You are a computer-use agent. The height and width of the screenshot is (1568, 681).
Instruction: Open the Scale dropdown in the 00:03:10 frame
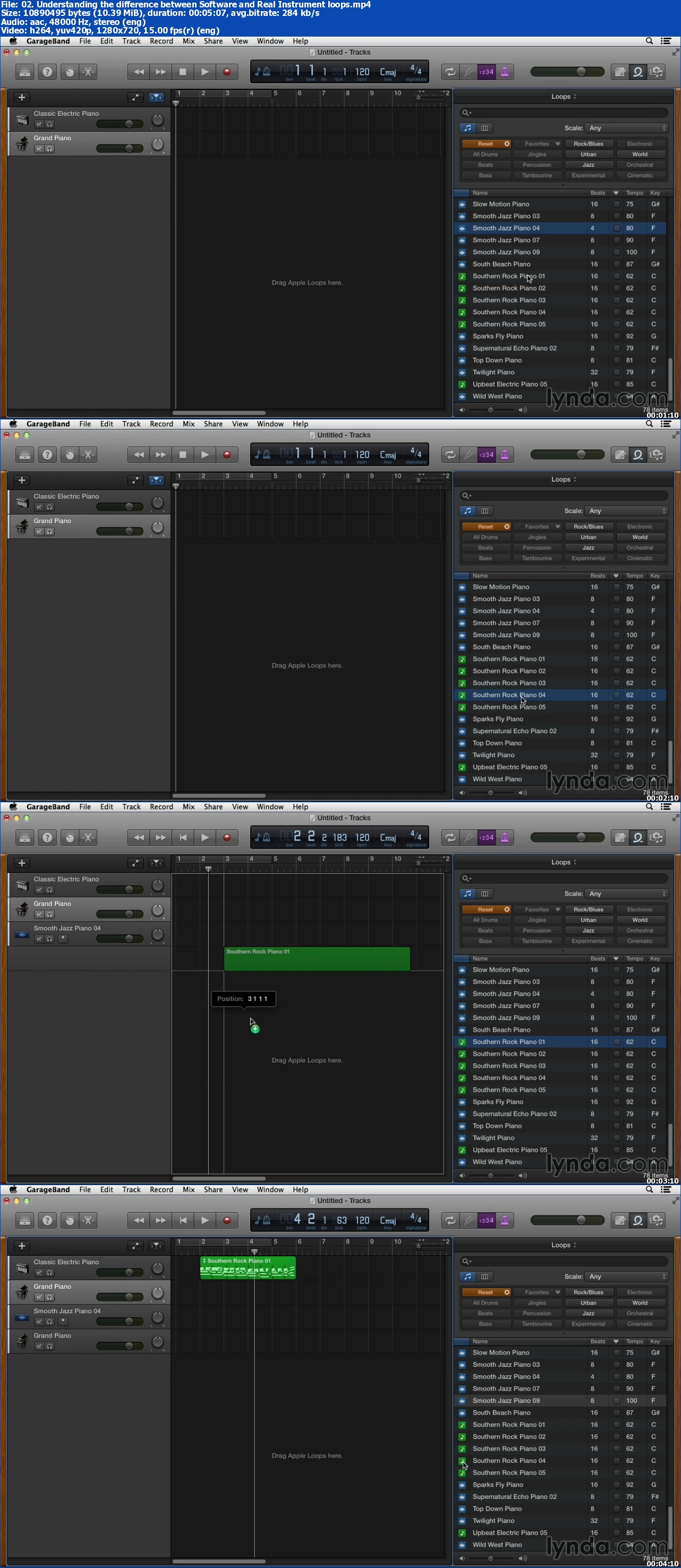point(626,894)
